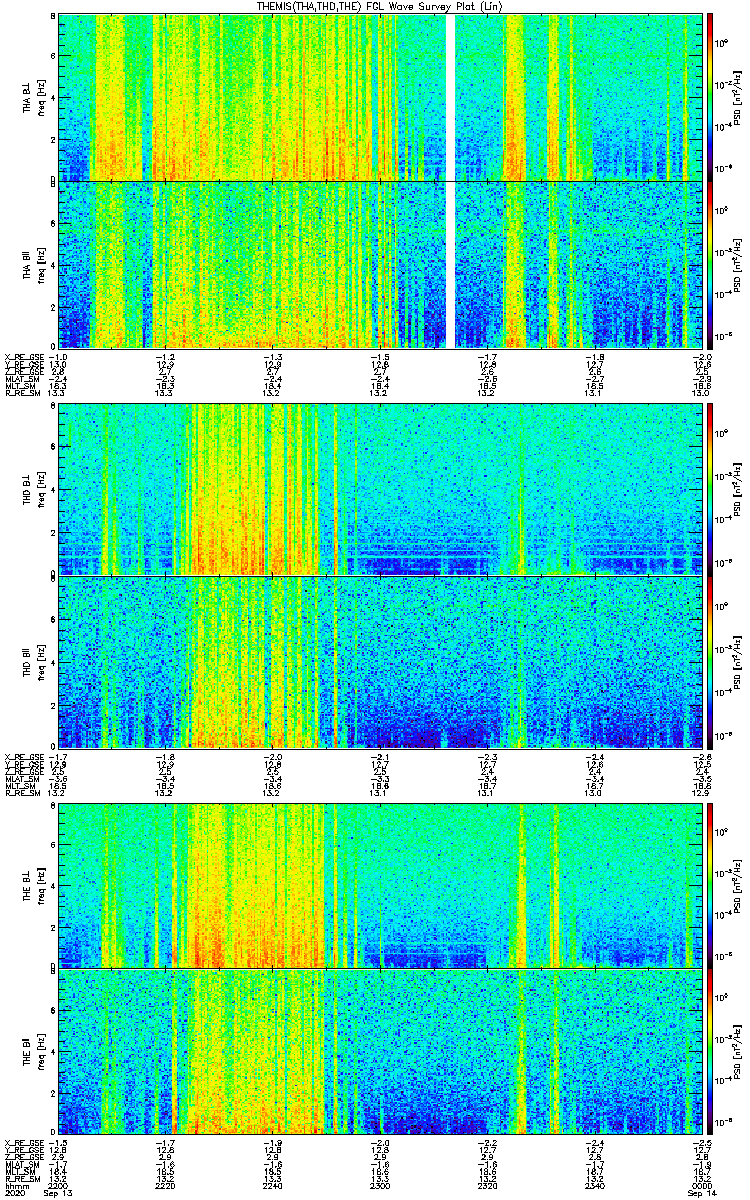Click the PSD [nT²/Hz] label beside THE B-perpendicular colorbar
The height and width of the screenshot is (1200, 750).
737,884
